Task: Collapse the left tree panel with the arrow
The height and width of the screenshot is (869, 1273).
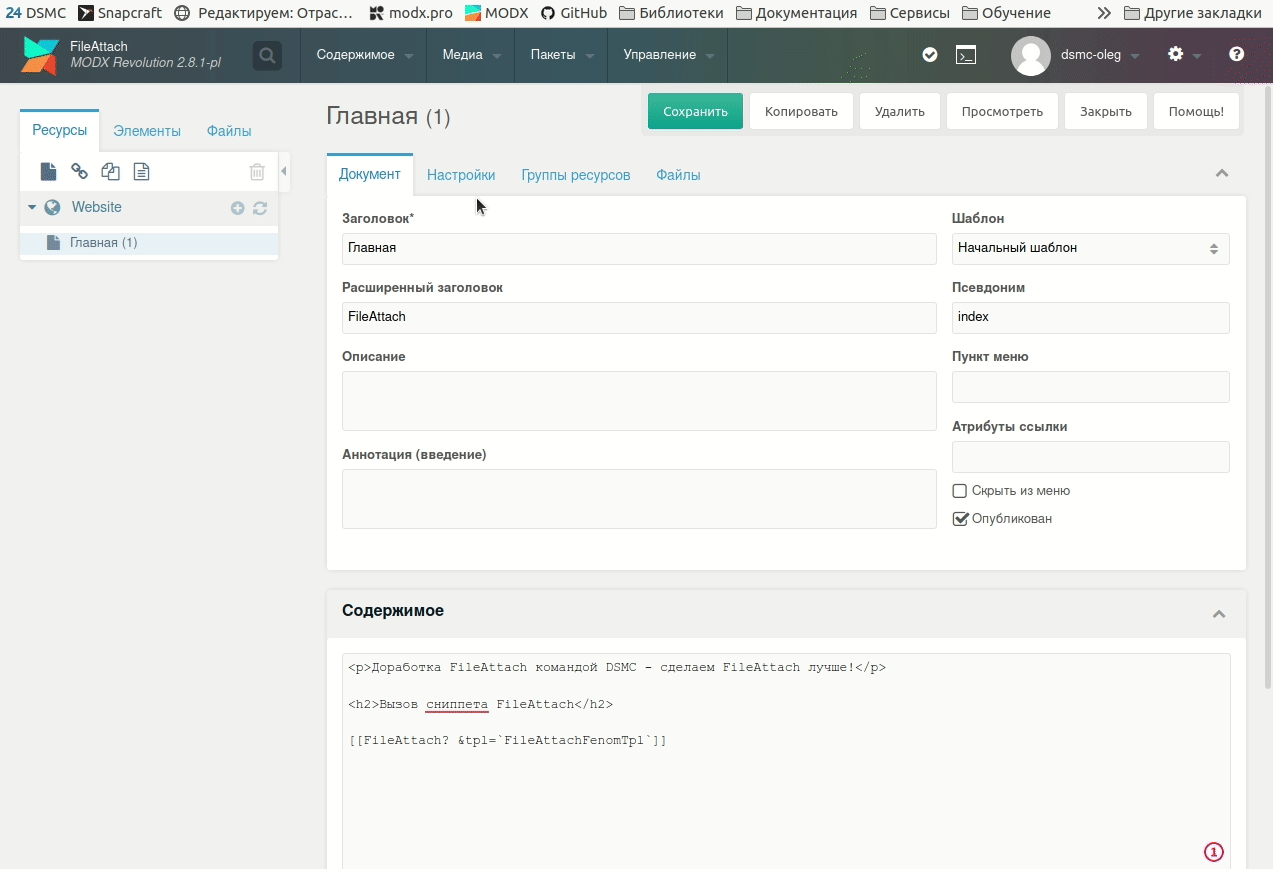Action: point(284,172)
